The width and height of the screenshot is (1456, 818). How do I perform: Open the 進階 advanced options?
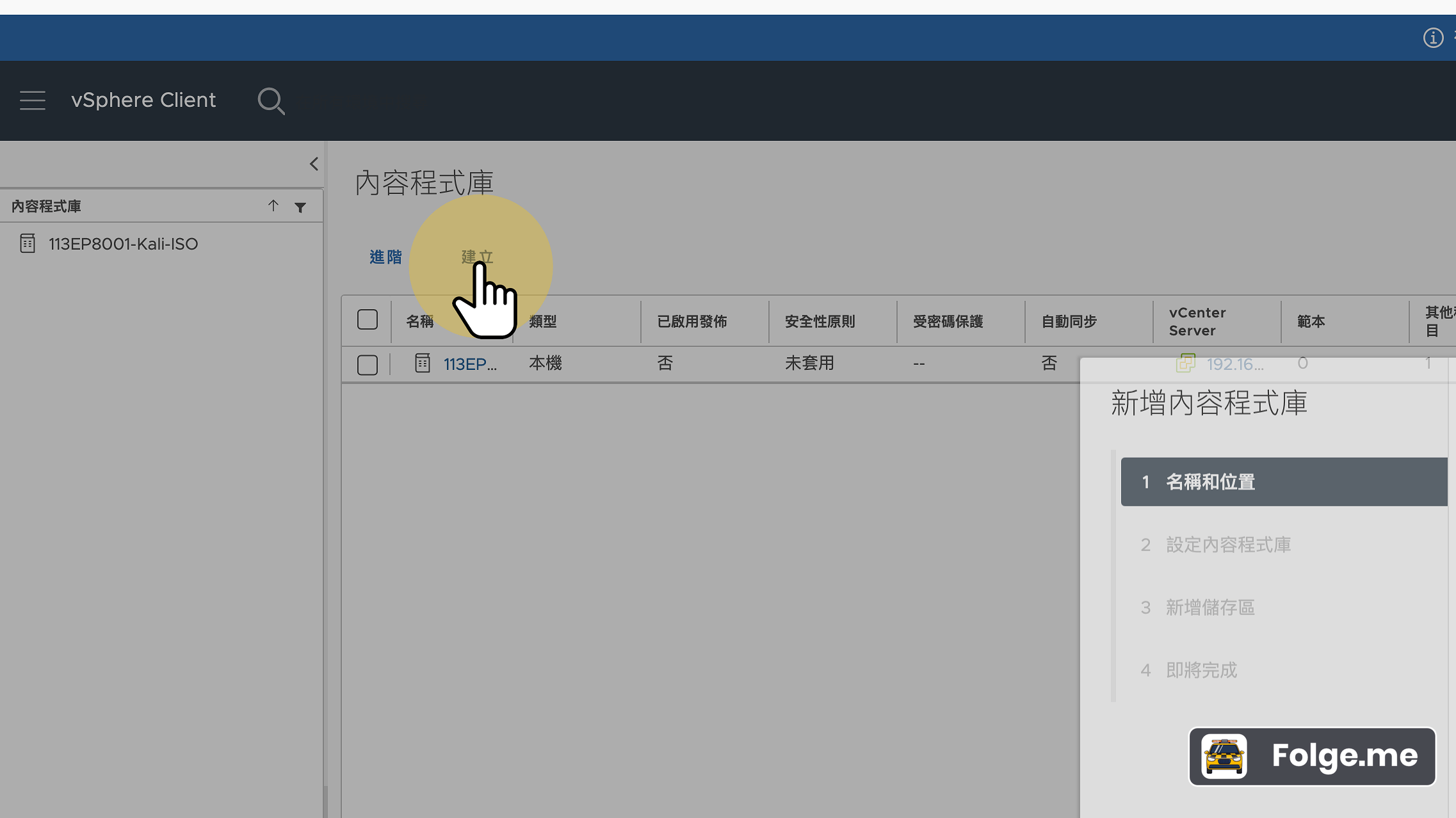[x=385, y=257]
